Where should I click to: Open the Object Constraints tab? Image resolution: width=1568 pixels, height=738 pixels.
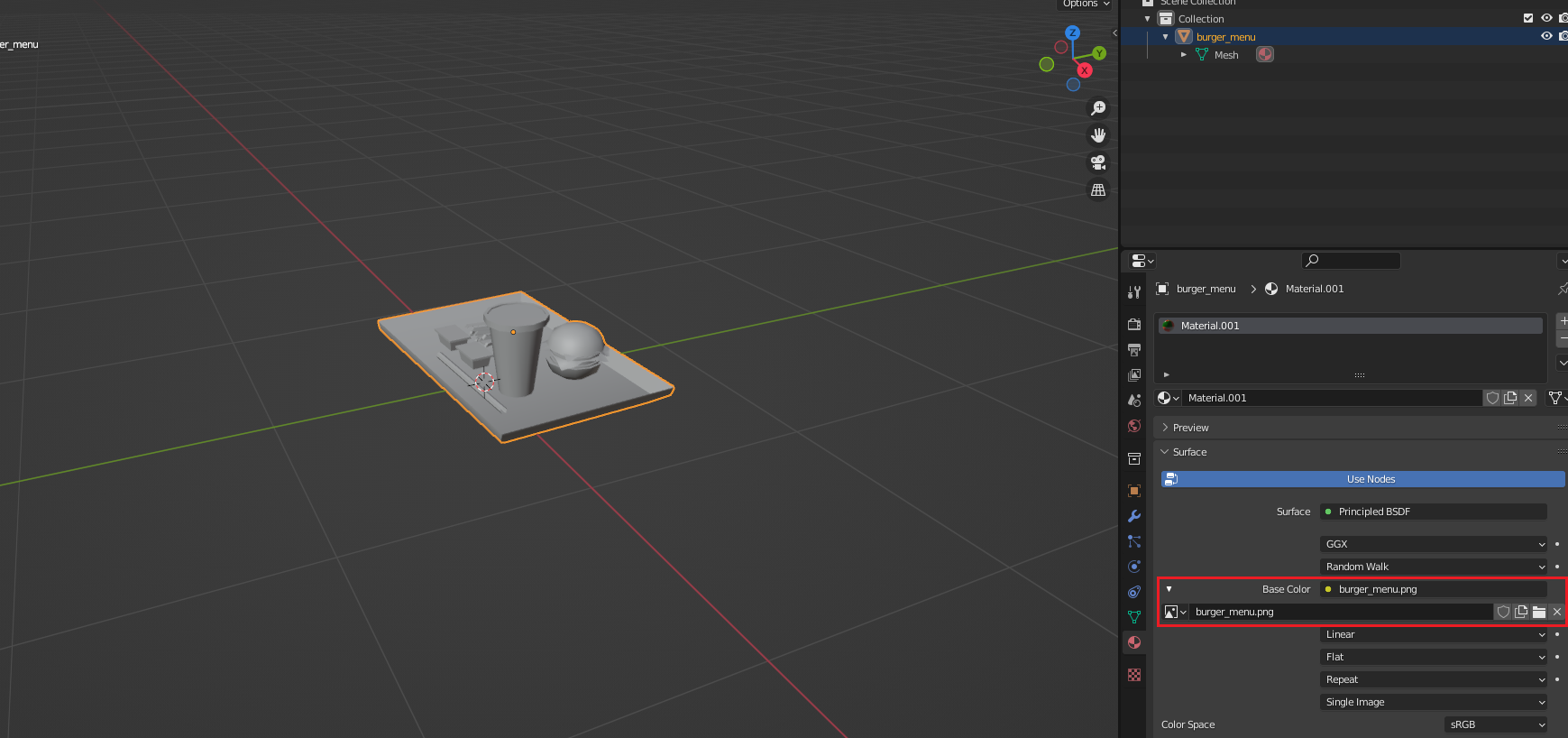click(1134, 592)
